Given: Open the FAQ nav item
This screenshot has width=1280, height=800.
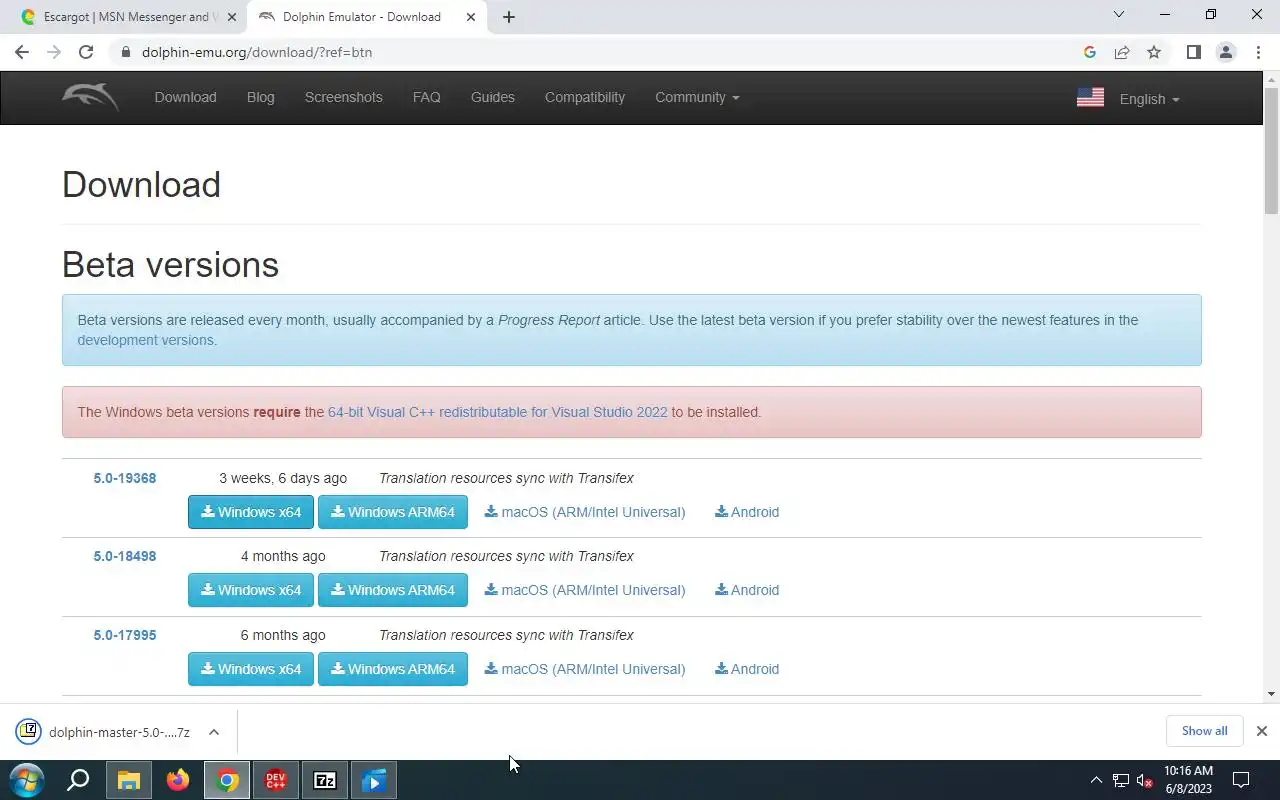Looking at the screenshot, I should [x=426, y=97].
